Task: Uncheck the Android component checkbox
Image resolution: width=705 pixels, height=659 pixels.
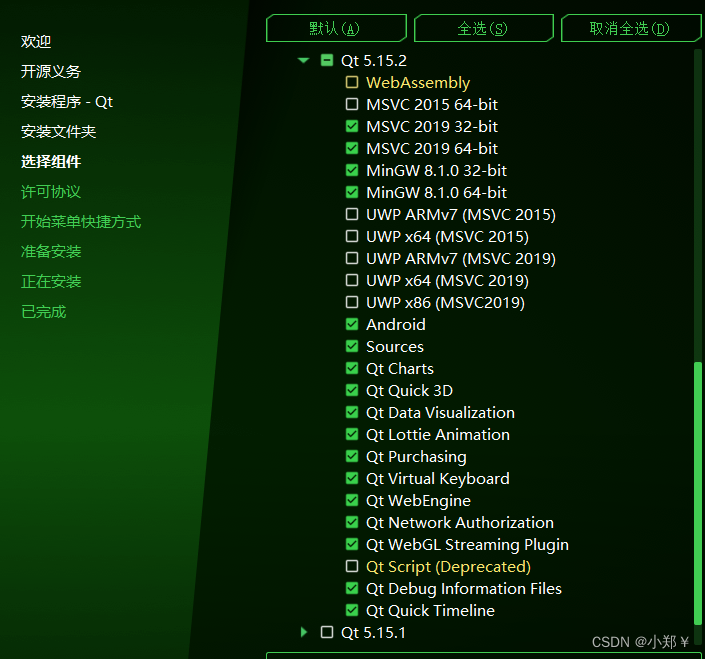Action: (352, 324)
